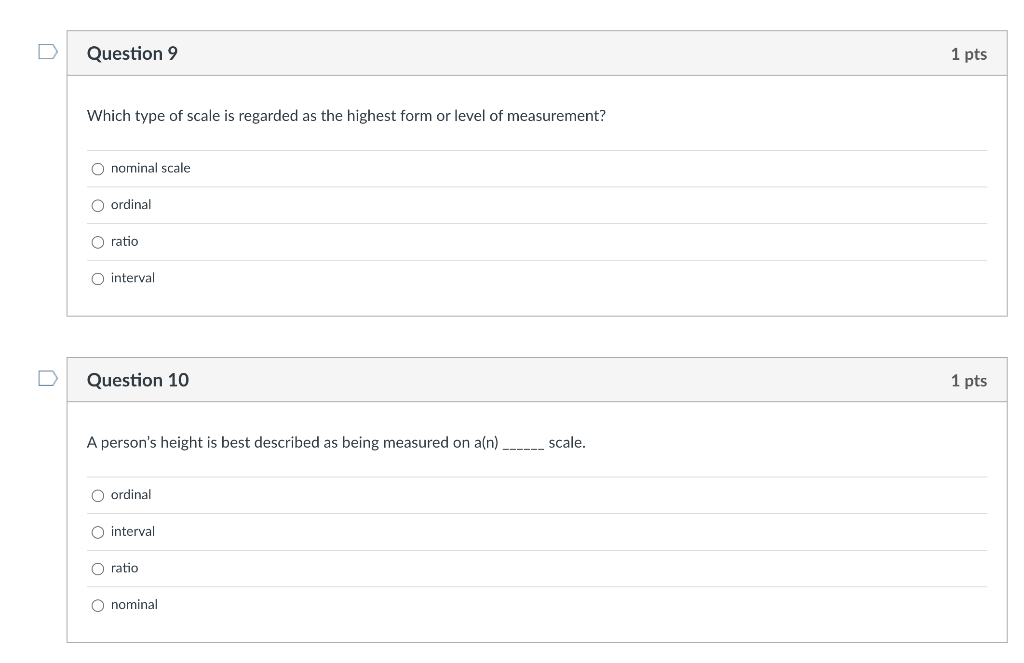The width and height of the screenshot is (1024, 663).
Task: Click the Question 9 prompt text
Action: [345, 115]
